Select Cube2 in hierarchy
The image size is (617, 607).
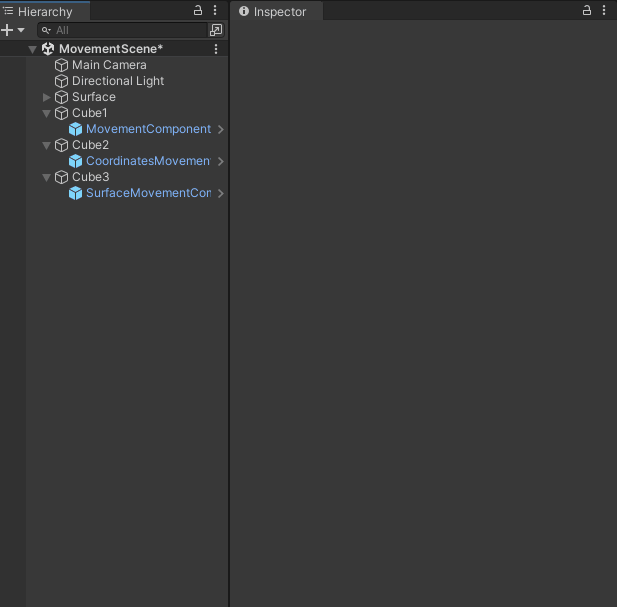click(x=90, y=145)
